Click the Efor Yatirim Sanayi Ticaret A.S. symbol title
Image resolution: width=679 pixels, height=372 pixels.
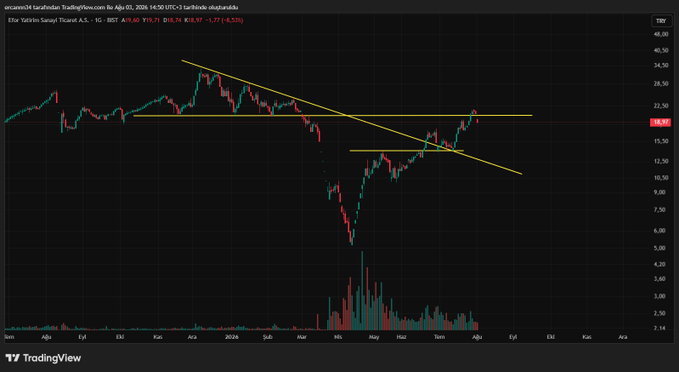tap(48, 20)
